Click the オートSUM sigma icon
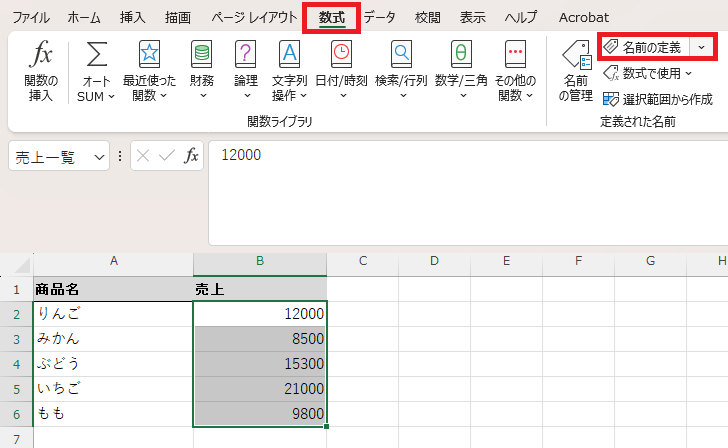The image size is (728, 448). point(97,54)
